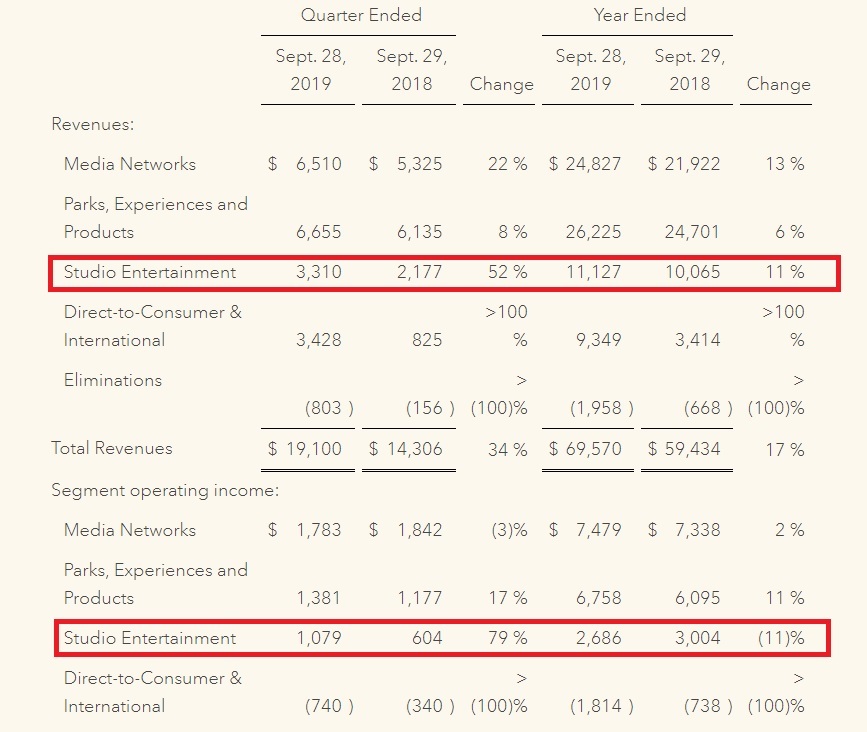Screen dimensions: 867x732
Task: Click the 3,310 Studio Entertainment revenue value
Action: 318,272
